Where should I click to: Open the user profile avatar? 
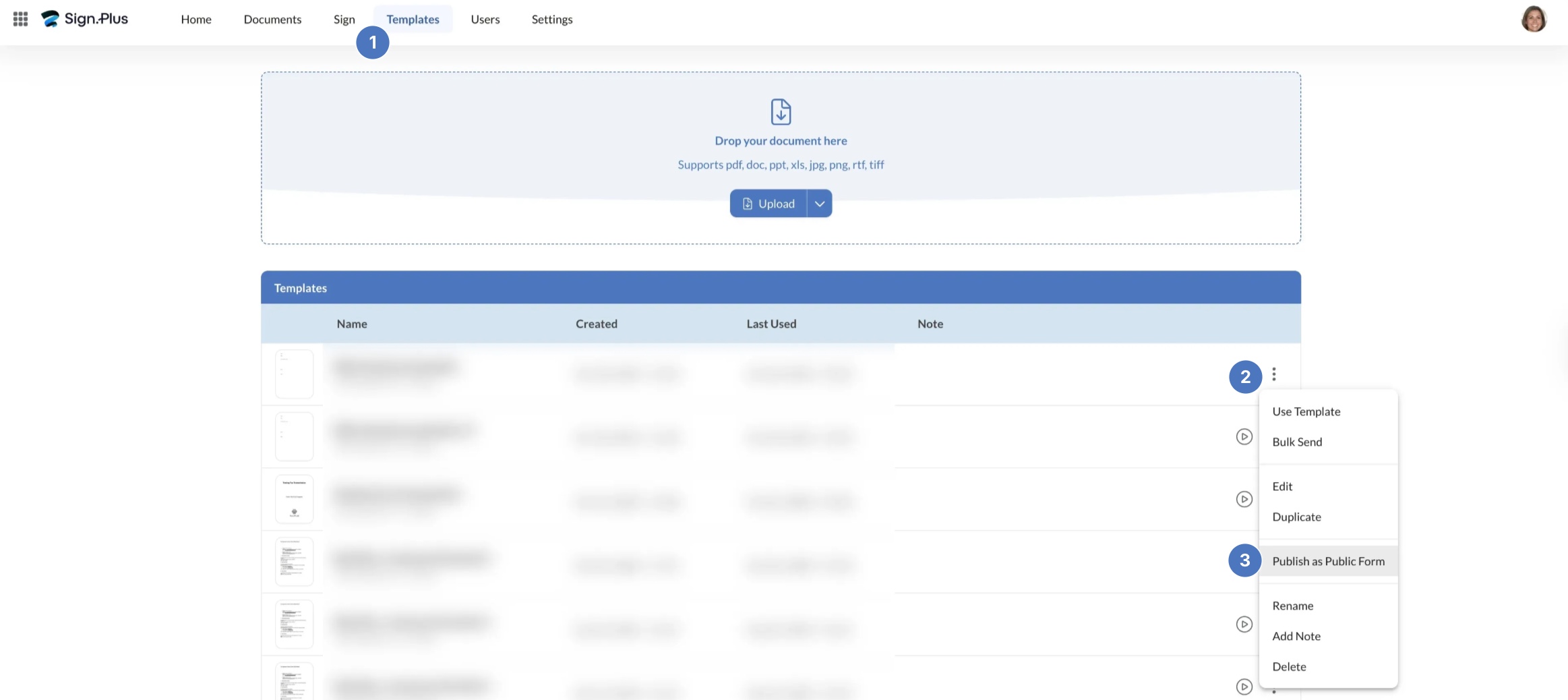(1533, 19)
